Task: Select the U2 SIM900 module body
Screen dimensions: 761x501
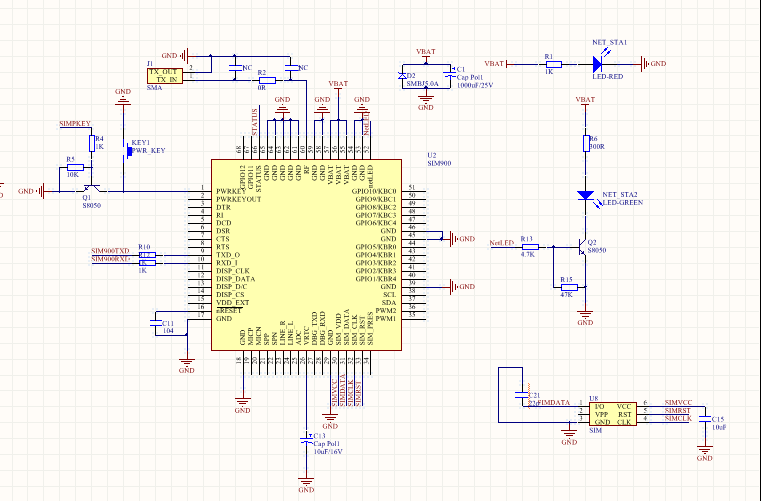Action: pyautogui.click(x=306, y=255)
